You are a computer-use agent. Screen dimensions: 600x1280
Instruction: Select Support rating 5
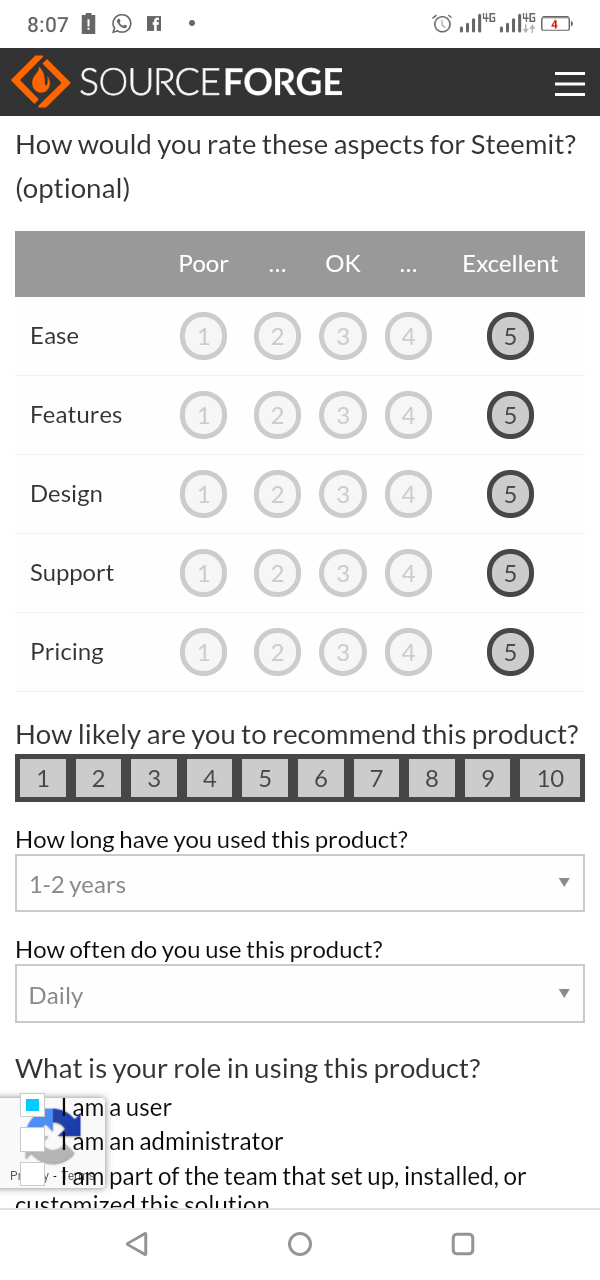click(510, 574)
